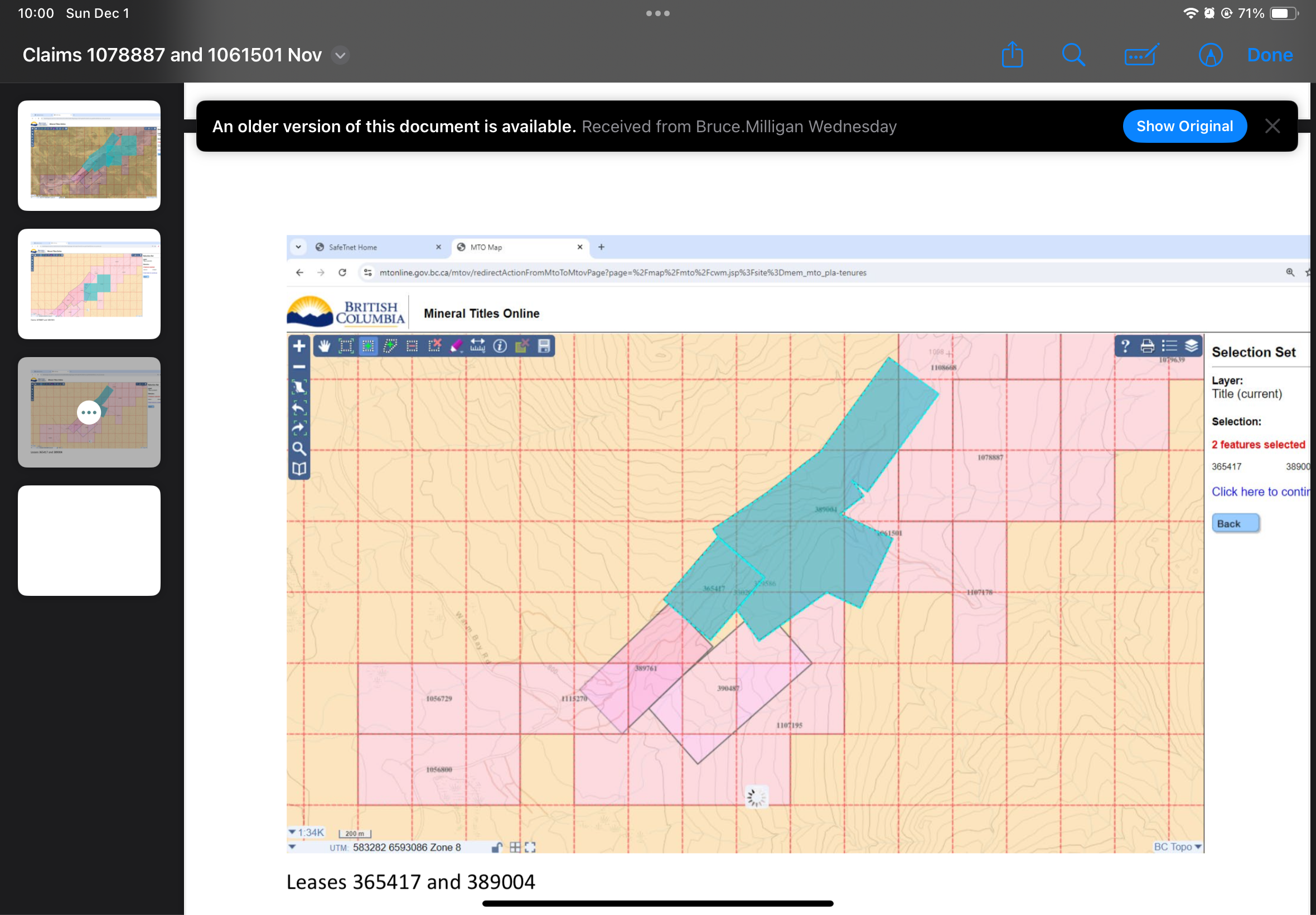
Task: Click the Back button in Selection Set
Action: (1235, 523)
